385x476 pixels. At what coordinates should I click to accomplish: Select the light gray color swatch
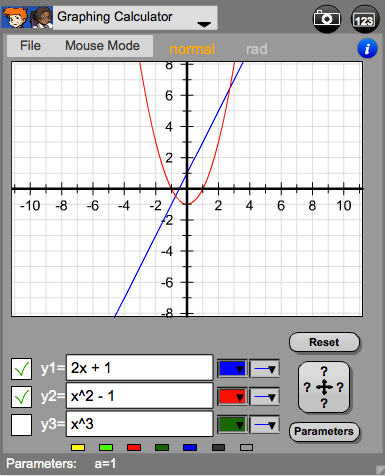tap(246, 447)
